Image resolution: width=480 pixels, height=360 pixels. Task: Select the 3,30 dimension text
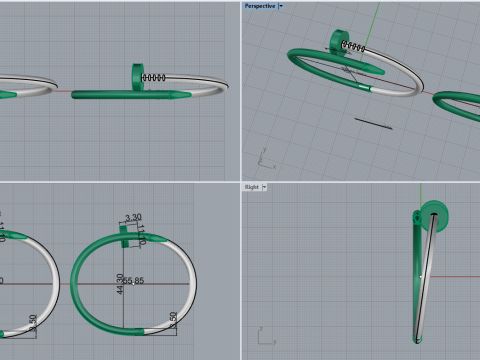tap(133, 218)
